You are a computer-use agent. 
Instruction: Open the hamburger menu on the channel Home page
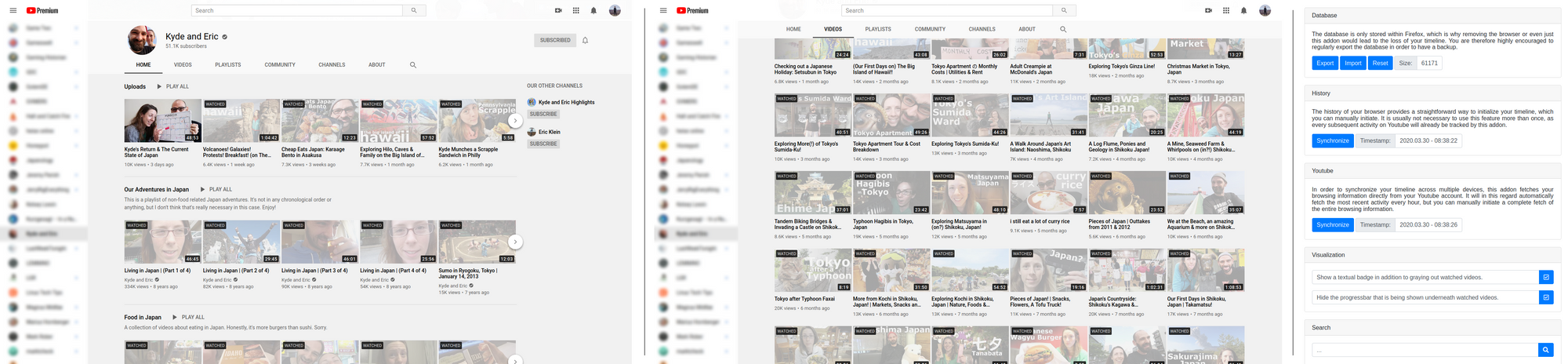13,10
